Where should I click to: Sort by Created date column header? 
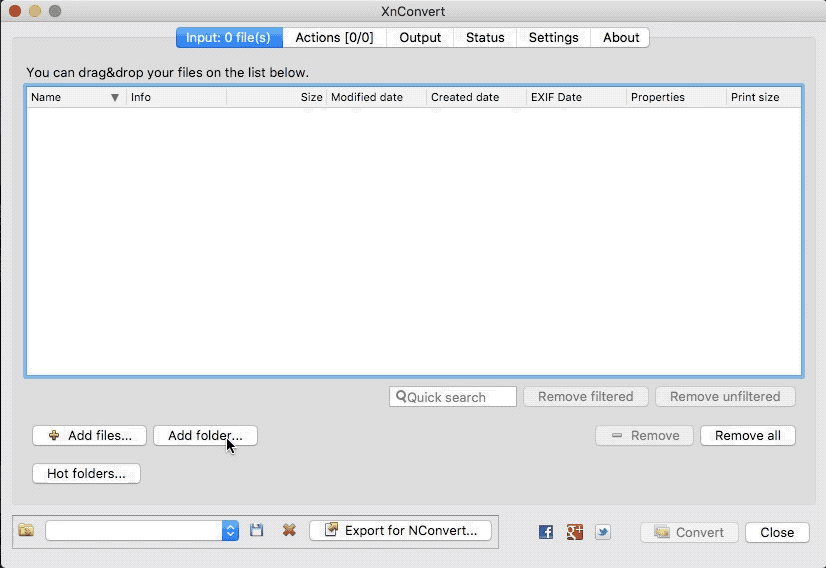click(x=477, y=97)
